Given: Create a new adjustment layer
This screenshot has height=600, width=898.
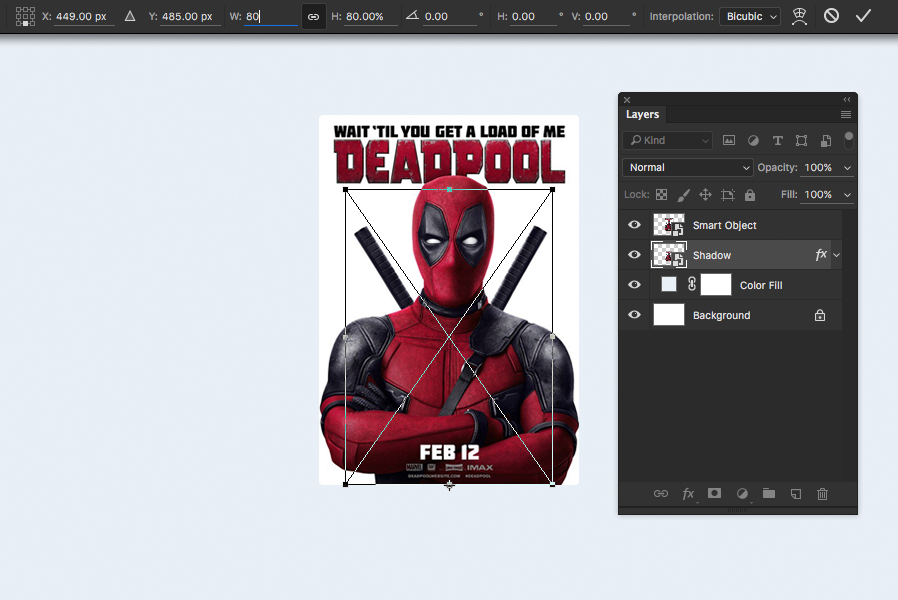Looking at the screenshot, I should (x=741, y=493).
